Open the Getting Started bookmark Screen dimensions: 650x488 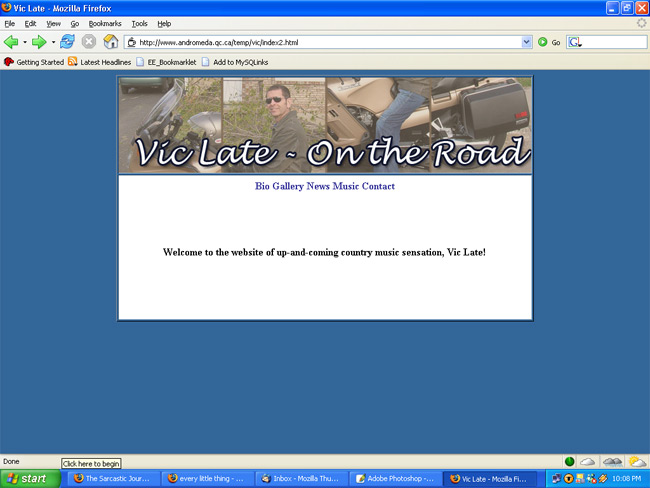pos(34,62)
